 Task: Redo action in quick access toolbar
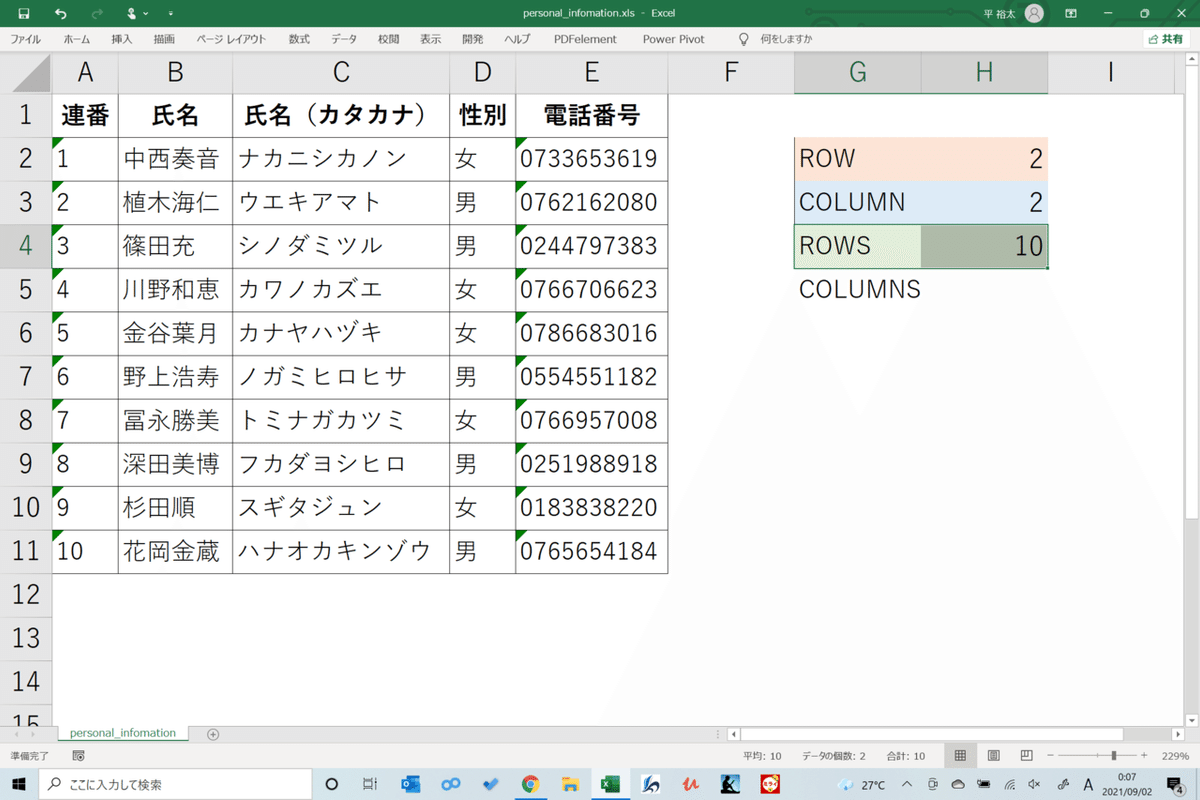pos(96,14)
